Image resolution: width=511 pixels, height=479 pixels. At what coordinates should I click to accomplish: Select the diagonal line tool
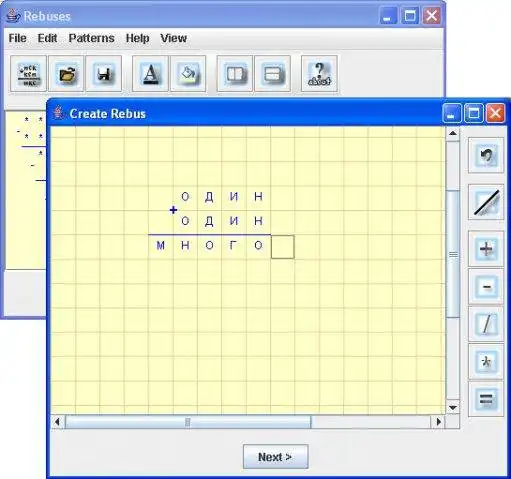tap(486, 202)
